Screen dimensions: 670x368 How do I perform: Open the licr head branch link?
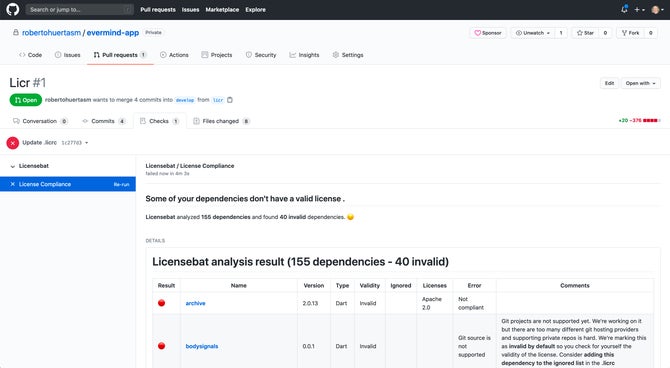[x=218, y=100]
